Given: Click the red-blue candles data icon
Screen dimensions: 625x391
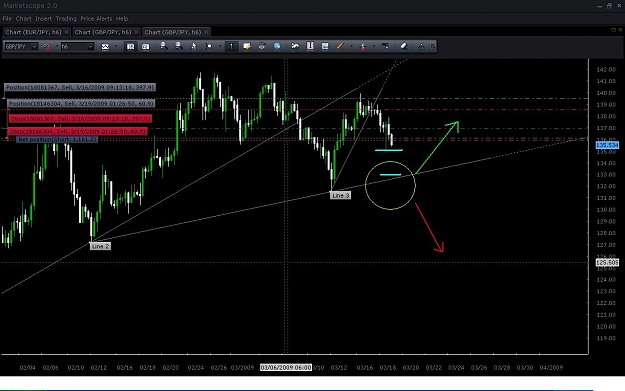Looking at the screenshot, I should coord(47,47).
